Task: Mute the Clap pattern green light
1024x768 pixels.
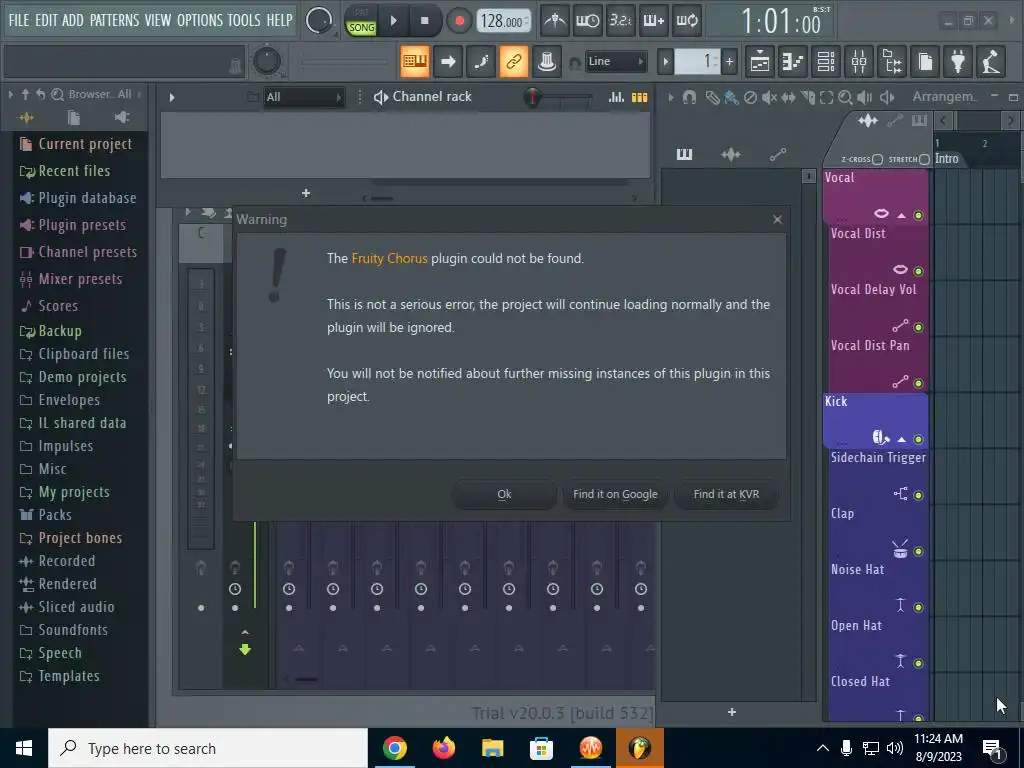Action: tap(918, 552)
